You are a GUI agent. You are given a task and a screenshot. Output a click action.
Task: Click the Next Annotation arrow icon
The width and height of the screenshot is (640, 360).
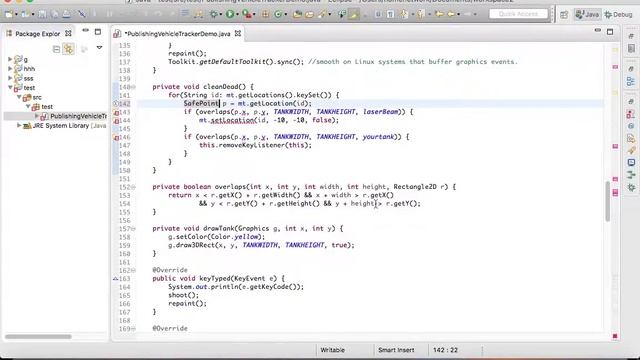point(403,14)
